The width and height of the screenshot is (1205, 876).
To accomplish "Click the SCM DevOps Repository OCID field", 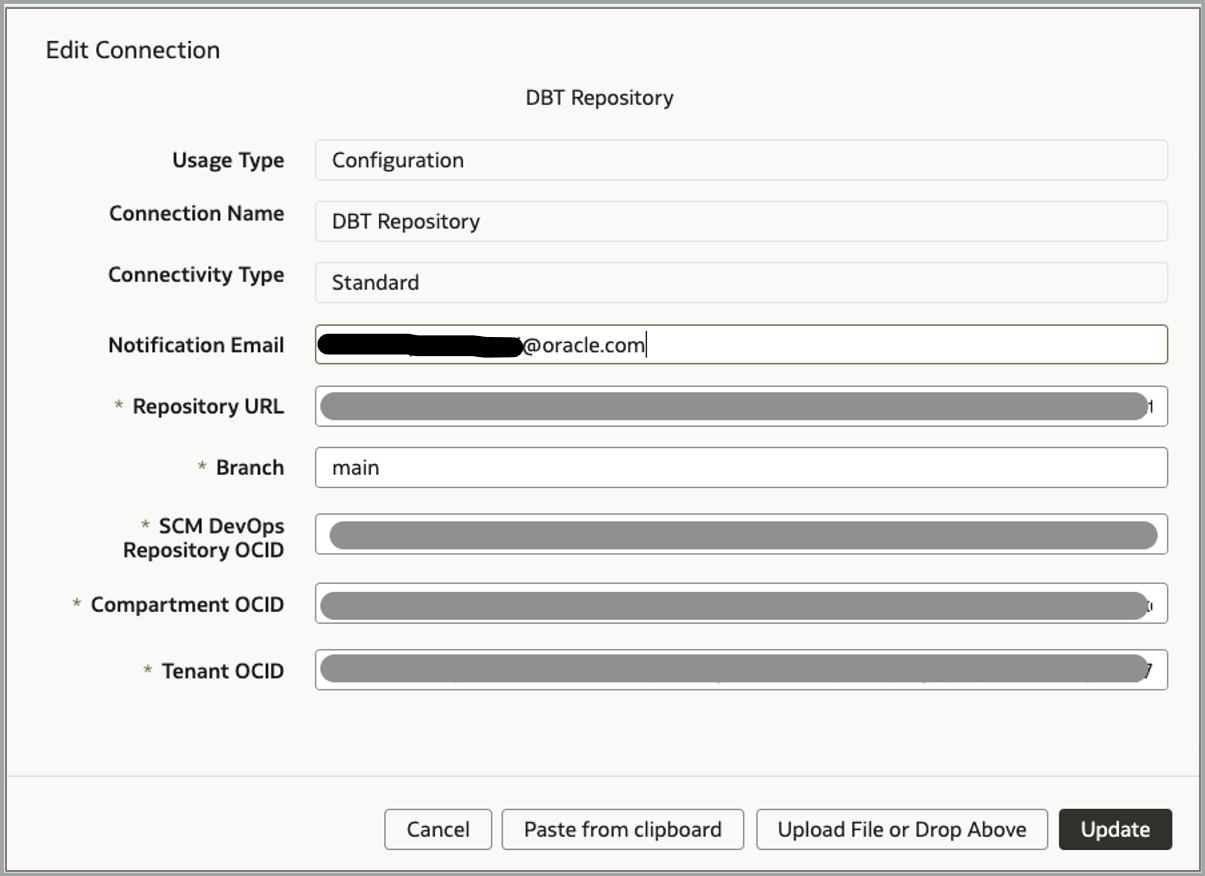I will pos(740,534).
